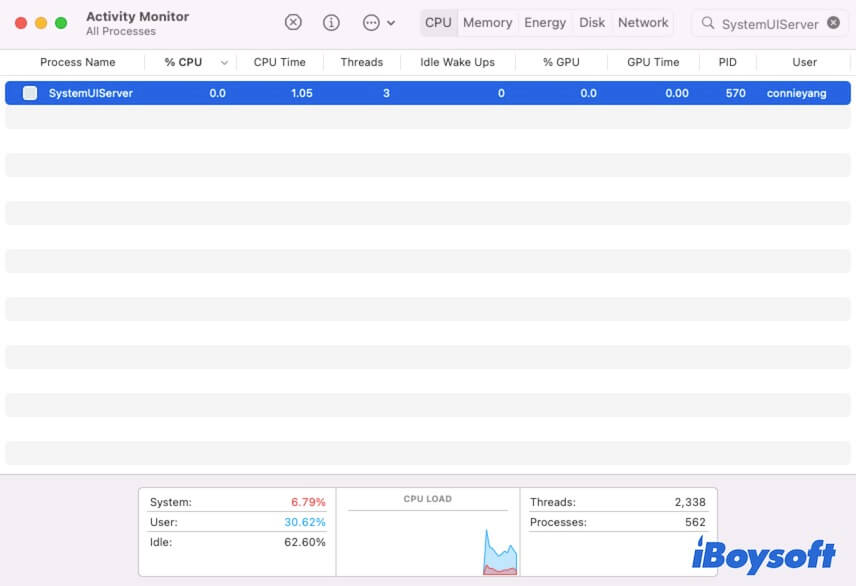This screenshot has width=856, height=586.
Task: Sort by the PID column header
Action: (727, 62)
